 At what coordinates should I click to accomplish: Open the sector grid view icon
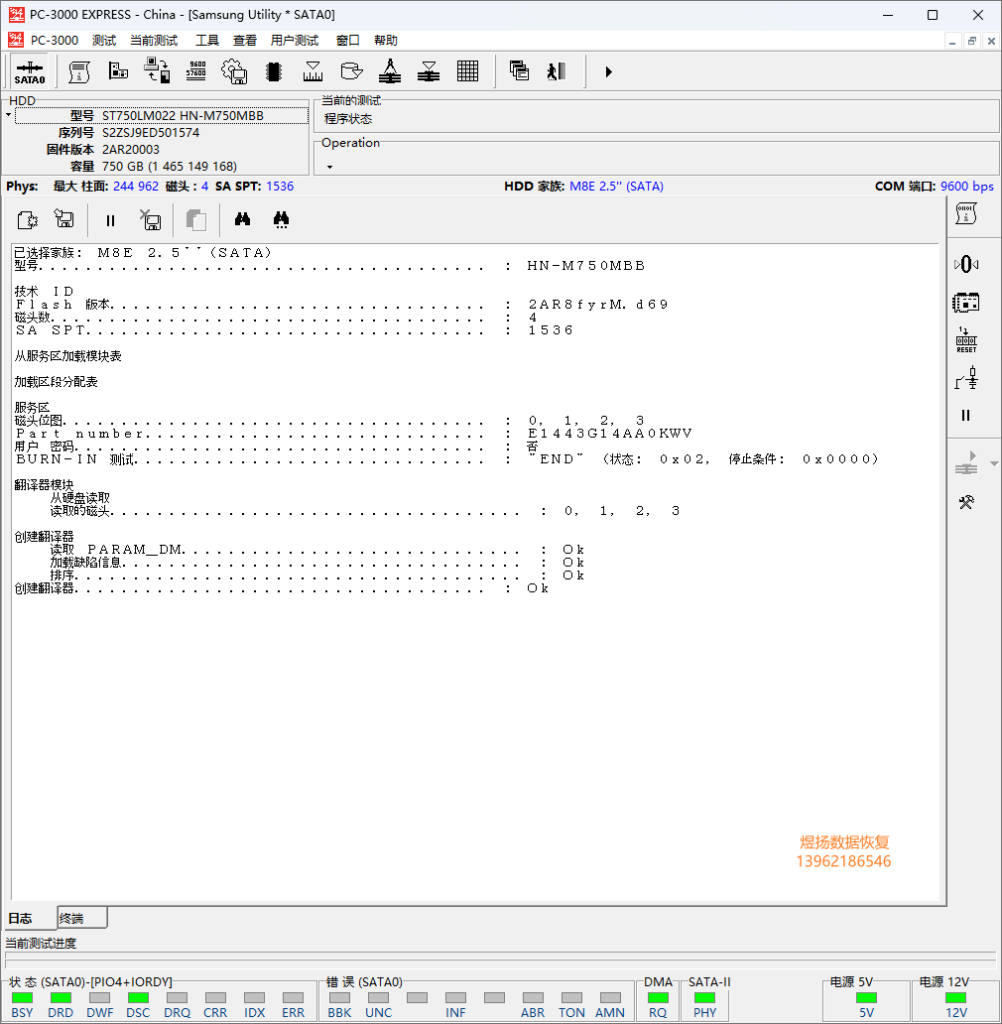click(x=468, y=71)
